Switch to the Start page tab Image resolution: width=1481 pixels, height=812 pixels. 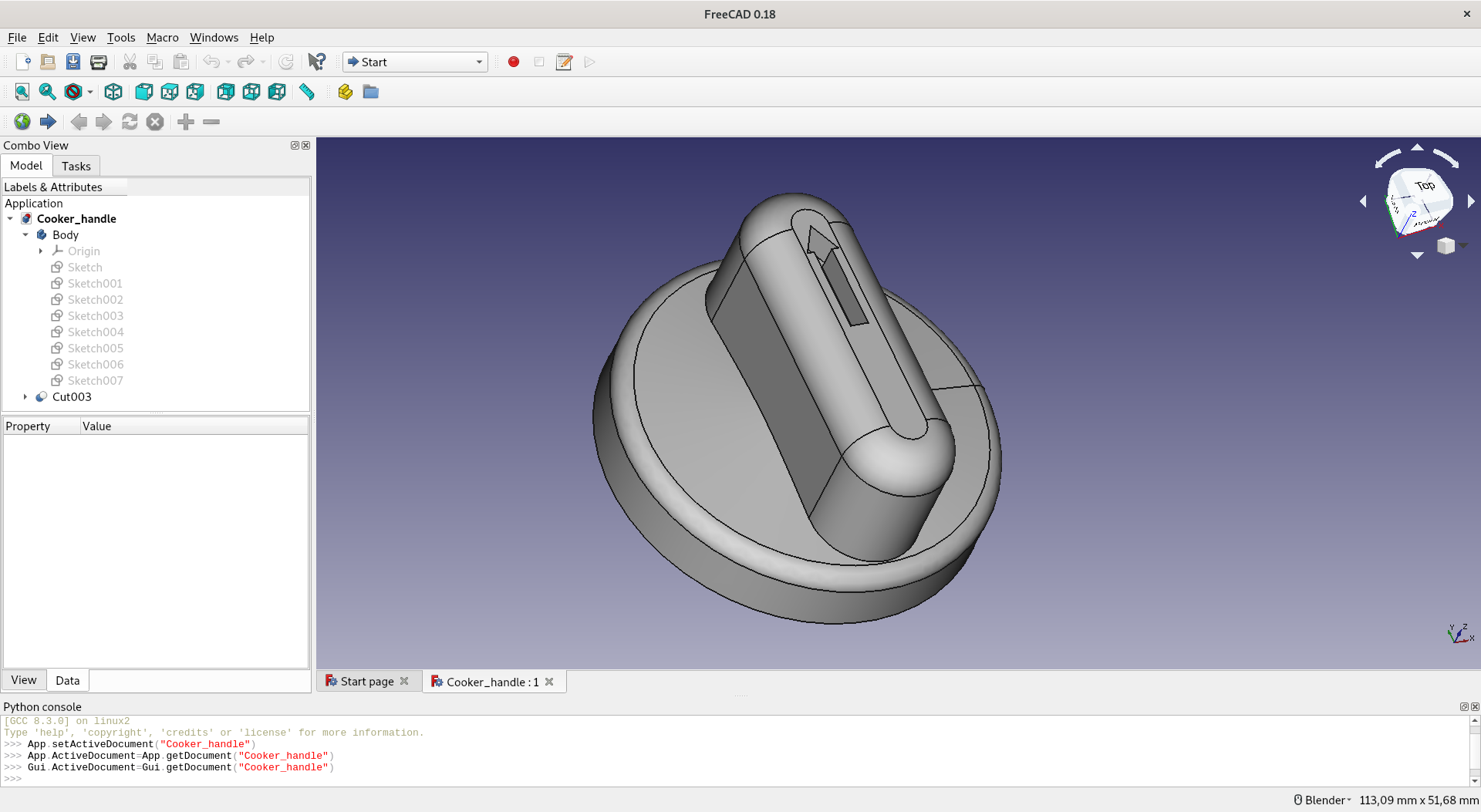367,682
